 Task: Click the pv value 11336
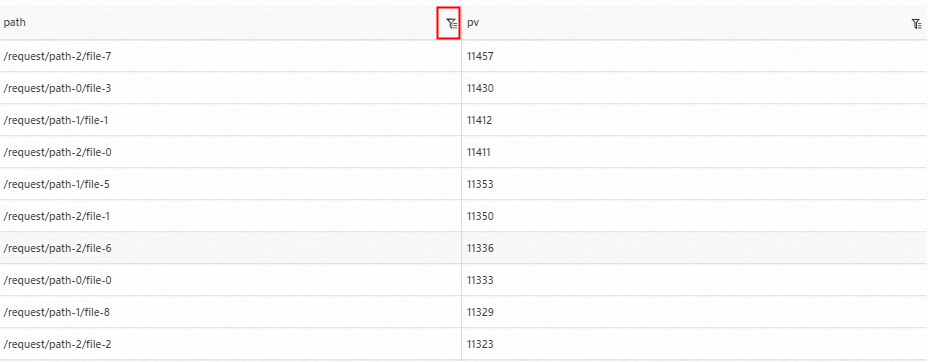[480, 248]
